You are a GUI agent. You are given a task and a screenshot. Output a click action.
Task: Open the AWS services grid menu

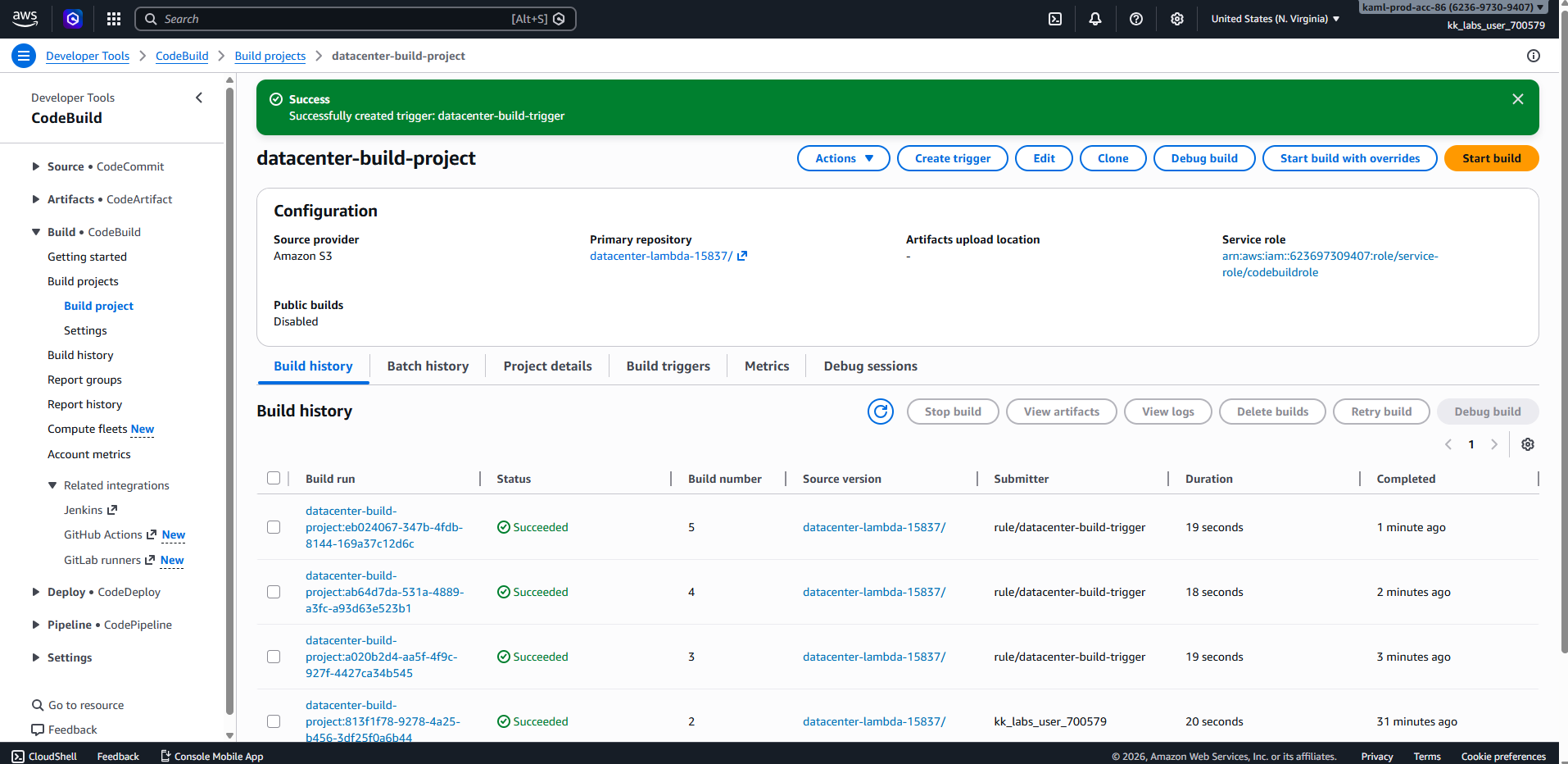[x=114, y=19]
